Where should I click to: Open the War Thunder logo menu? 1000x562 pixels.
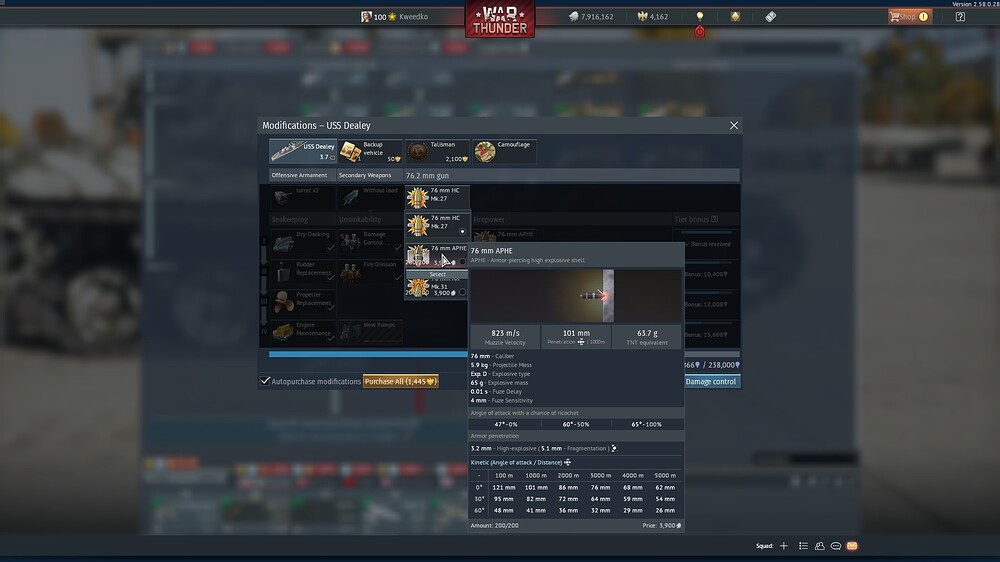[500, 19]
